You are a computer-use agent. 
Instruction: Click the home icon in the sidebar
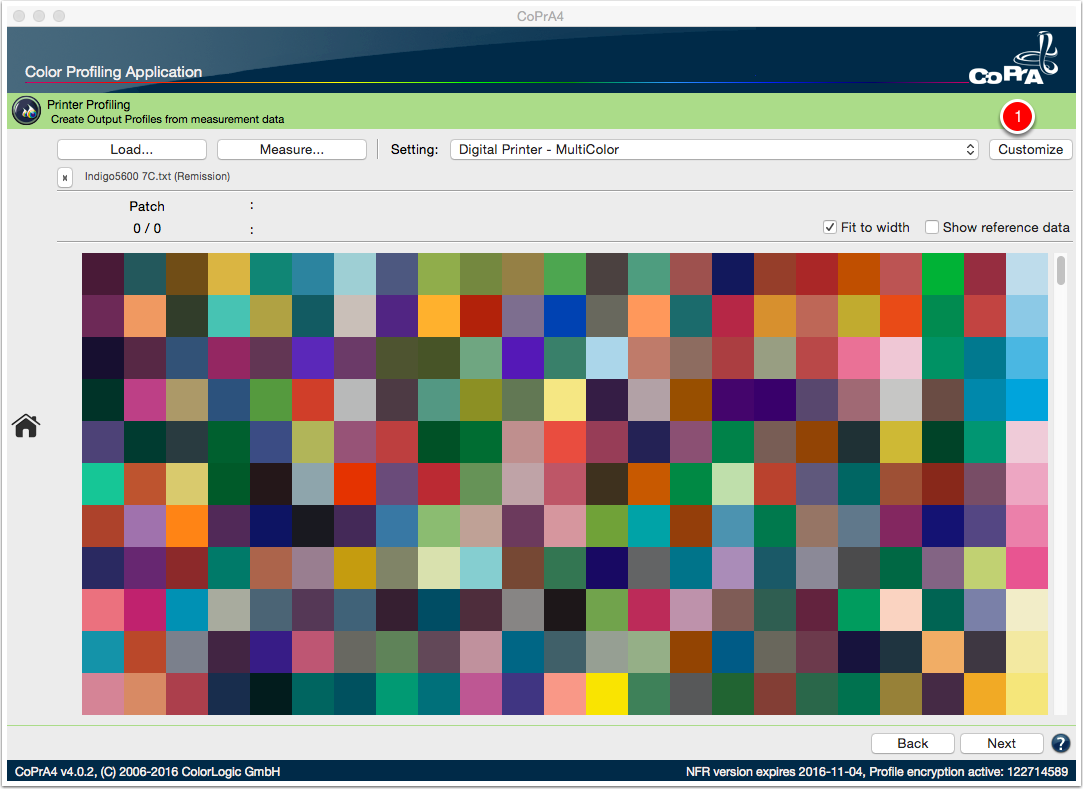pyautogui.click(x=26, y=426)
